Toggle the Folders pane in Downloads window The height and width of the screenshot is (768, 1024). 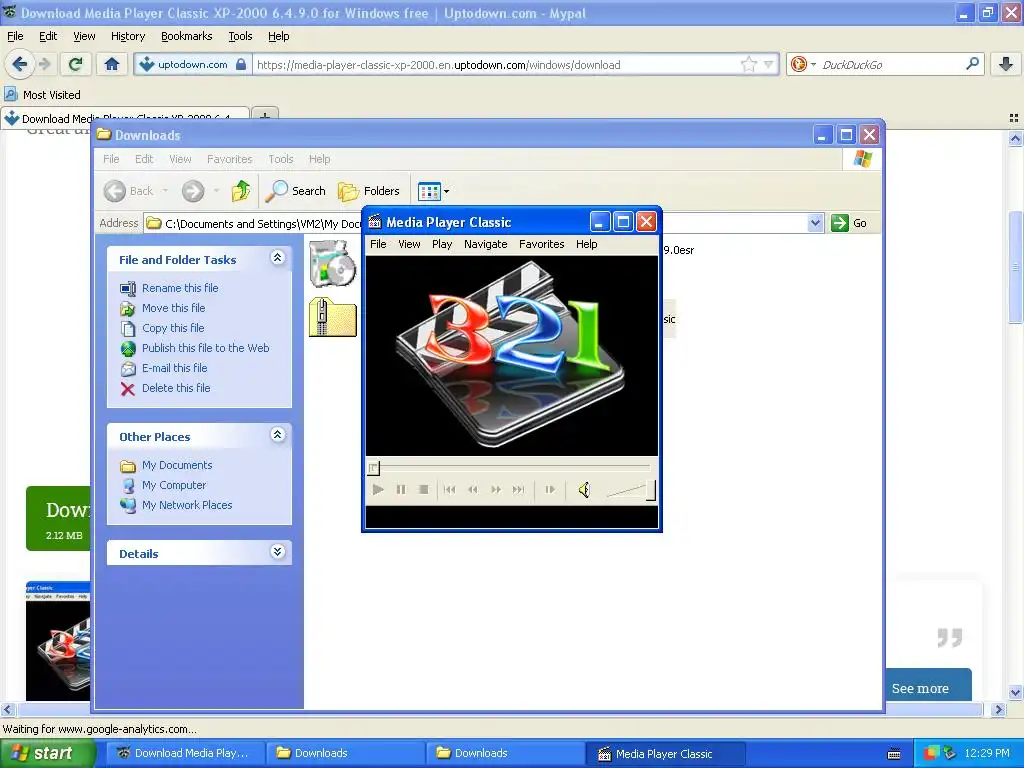pyautogui.click(x=369, y=191)
